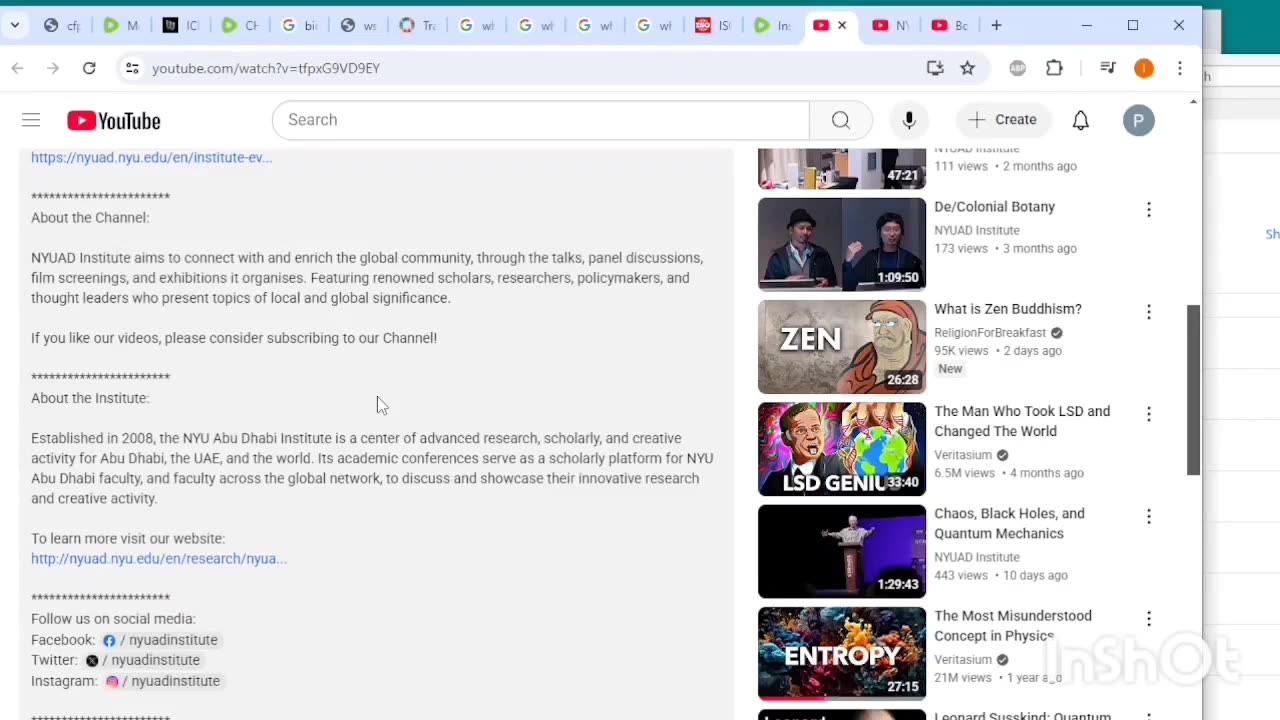
Task: Open the Instagram nyuadinstitute link
Action: click(162, 681)
